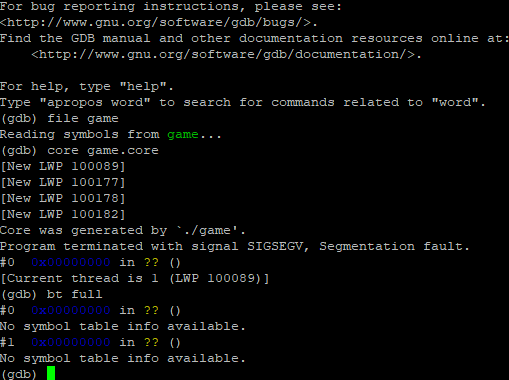Click frame #1 blue address 0x00000000

pos(71,343)
